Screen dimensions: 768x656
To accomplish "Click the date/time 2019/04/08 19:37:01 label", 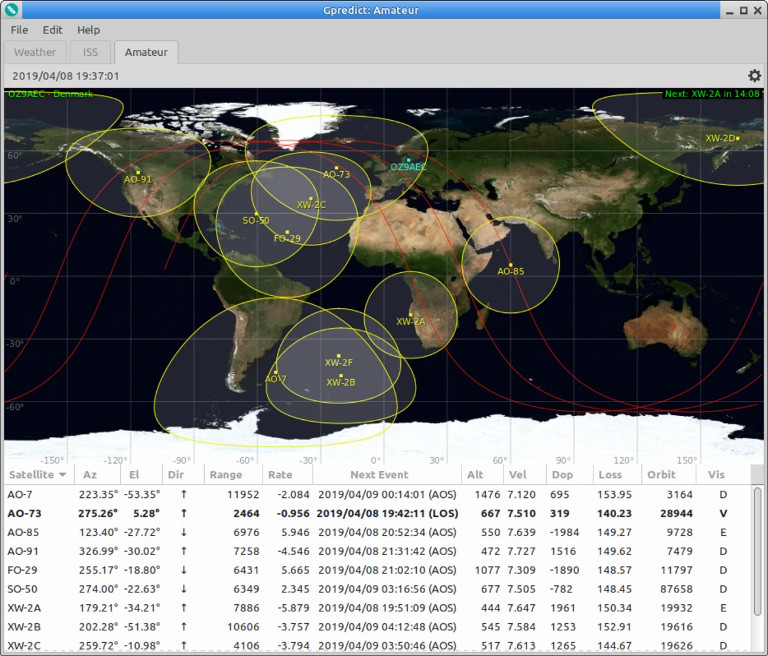I will pos(66,76).
